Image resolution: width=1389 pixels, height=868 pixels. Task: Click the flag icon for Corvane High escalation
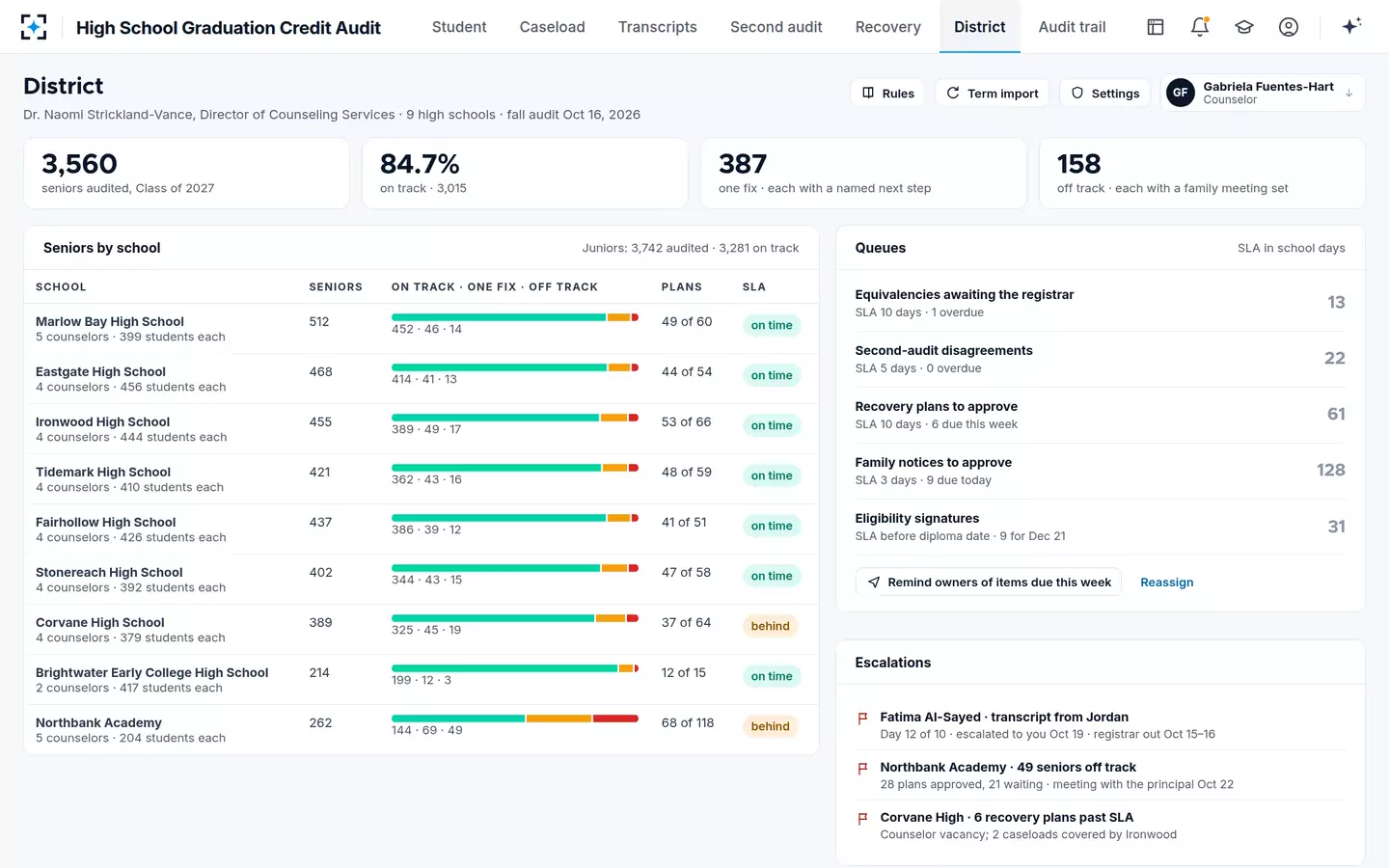coord(862,819)
